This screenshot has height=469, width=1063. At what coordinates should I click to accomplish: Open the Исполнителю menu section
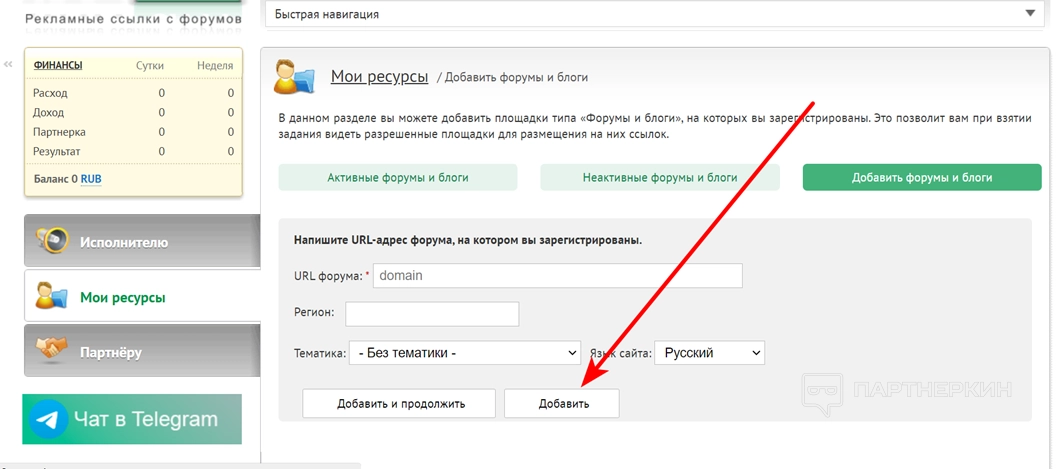[142, 241]
